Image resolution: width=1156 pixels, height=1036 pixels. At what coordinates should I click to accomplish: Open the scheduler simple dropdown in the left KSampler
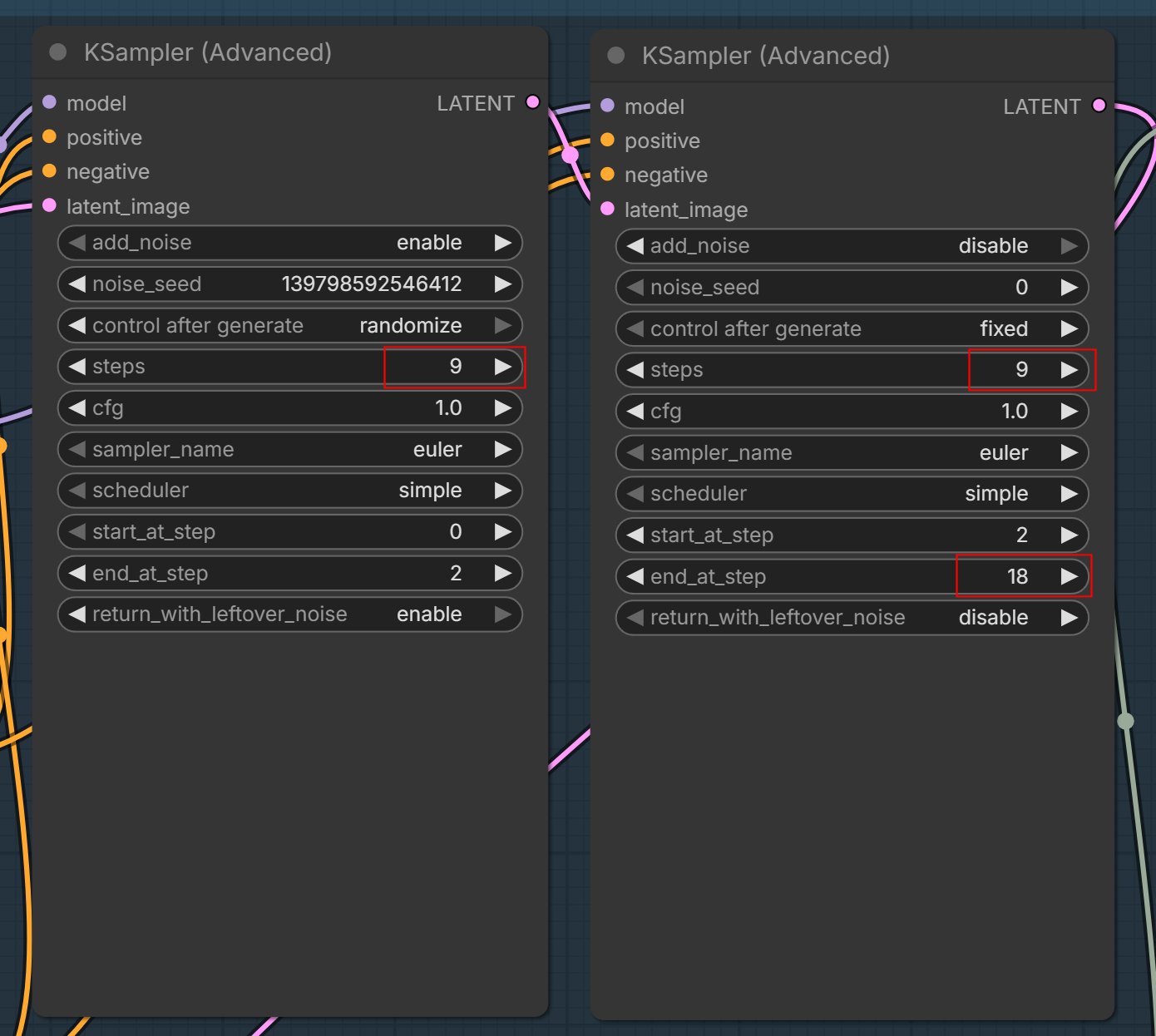290,491
